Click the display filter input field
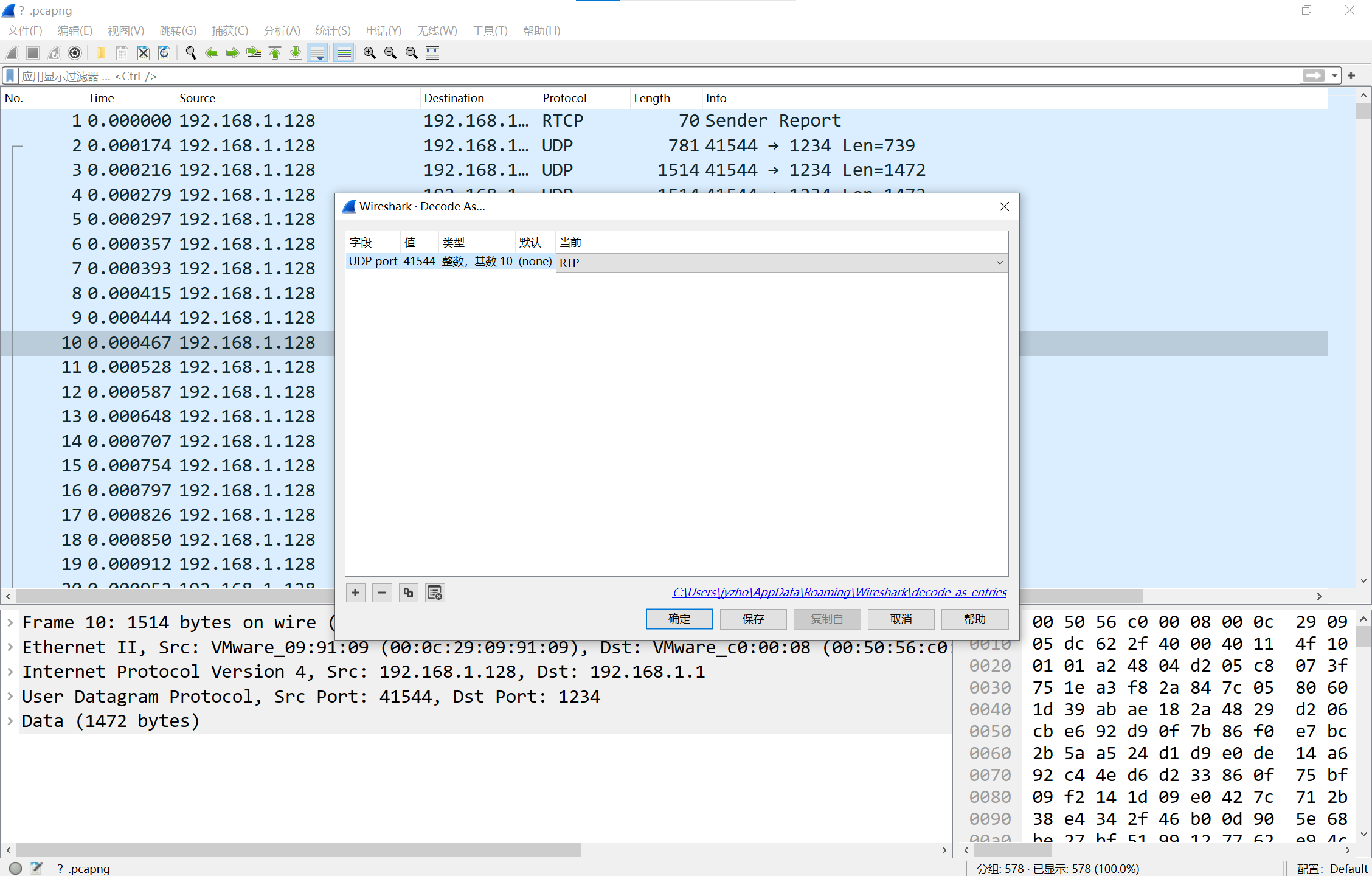The width and height of the screenshot is (1372, 876). pyautogui.click(x=660, y=76)
